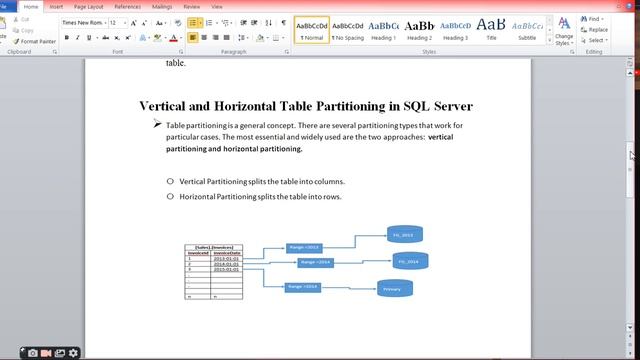Open the font name dropdown
The height and width of the screenshot is (360, 640).
(105, 23)
